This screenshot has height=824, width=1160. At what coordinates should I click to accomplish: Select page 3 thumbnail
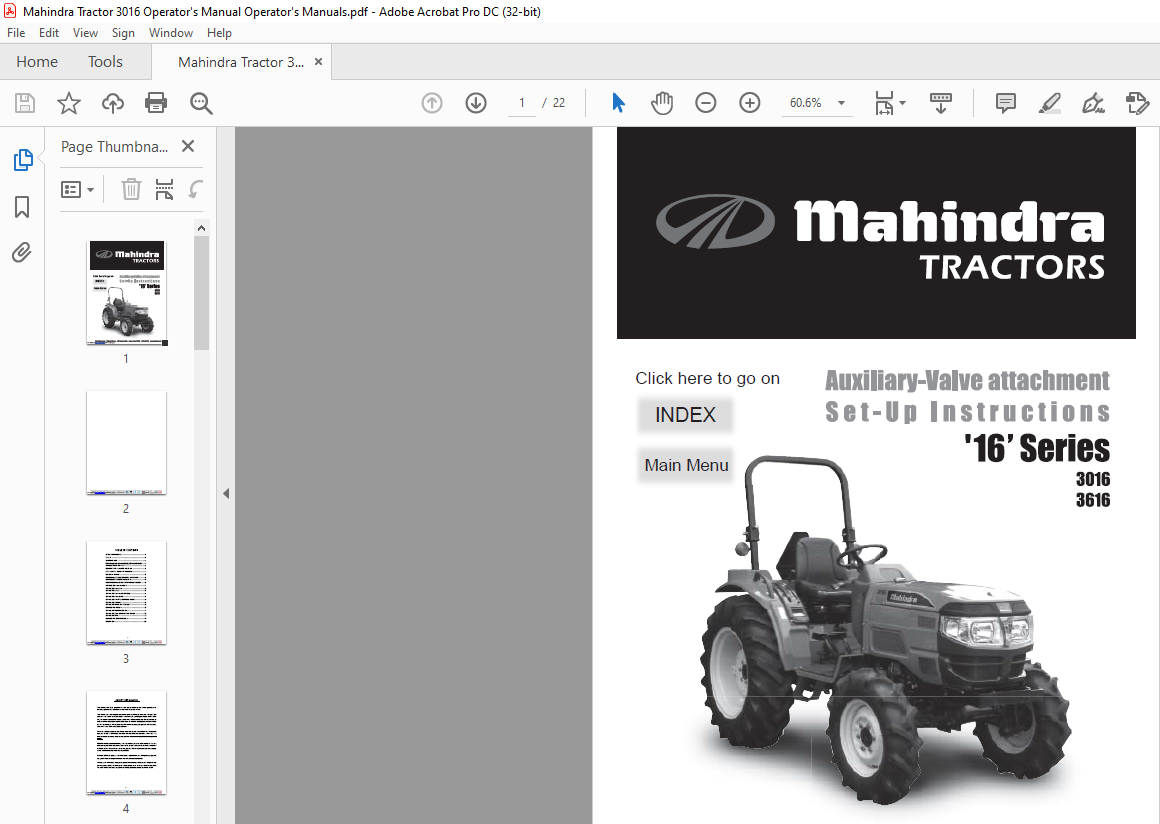[x=127, y=592]
